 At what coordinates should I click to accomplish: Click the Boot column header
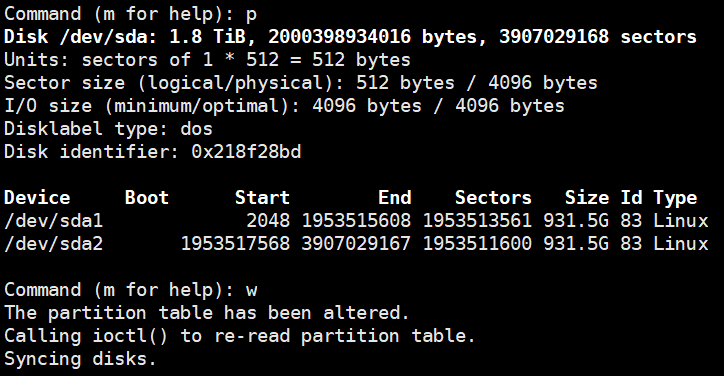pyautogui.click(x=147, y=198)
